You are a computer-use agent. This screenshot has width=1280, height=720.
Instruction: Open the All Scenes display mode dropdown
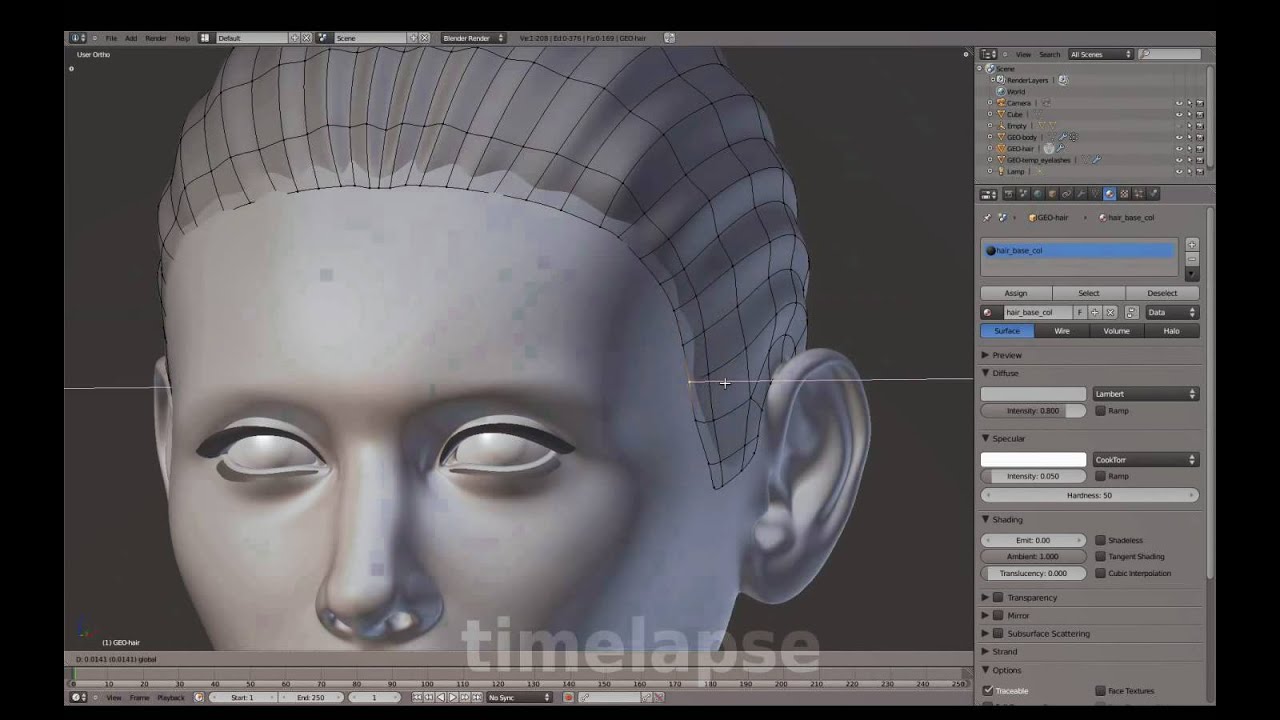click(1100, 54)
